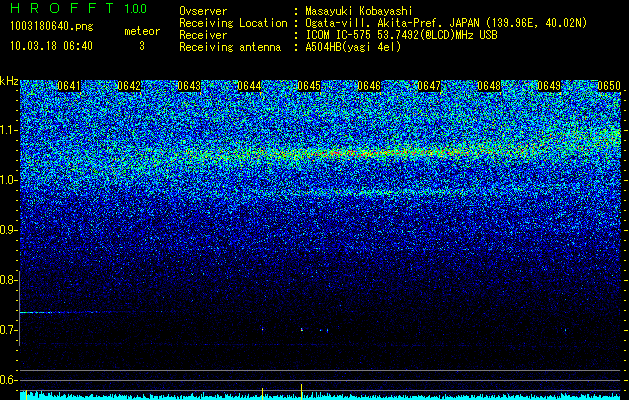The height and width of the screenshot is (400, 629).
Task: Click the 0.7 kHz axis label
Action: [8, 330]
